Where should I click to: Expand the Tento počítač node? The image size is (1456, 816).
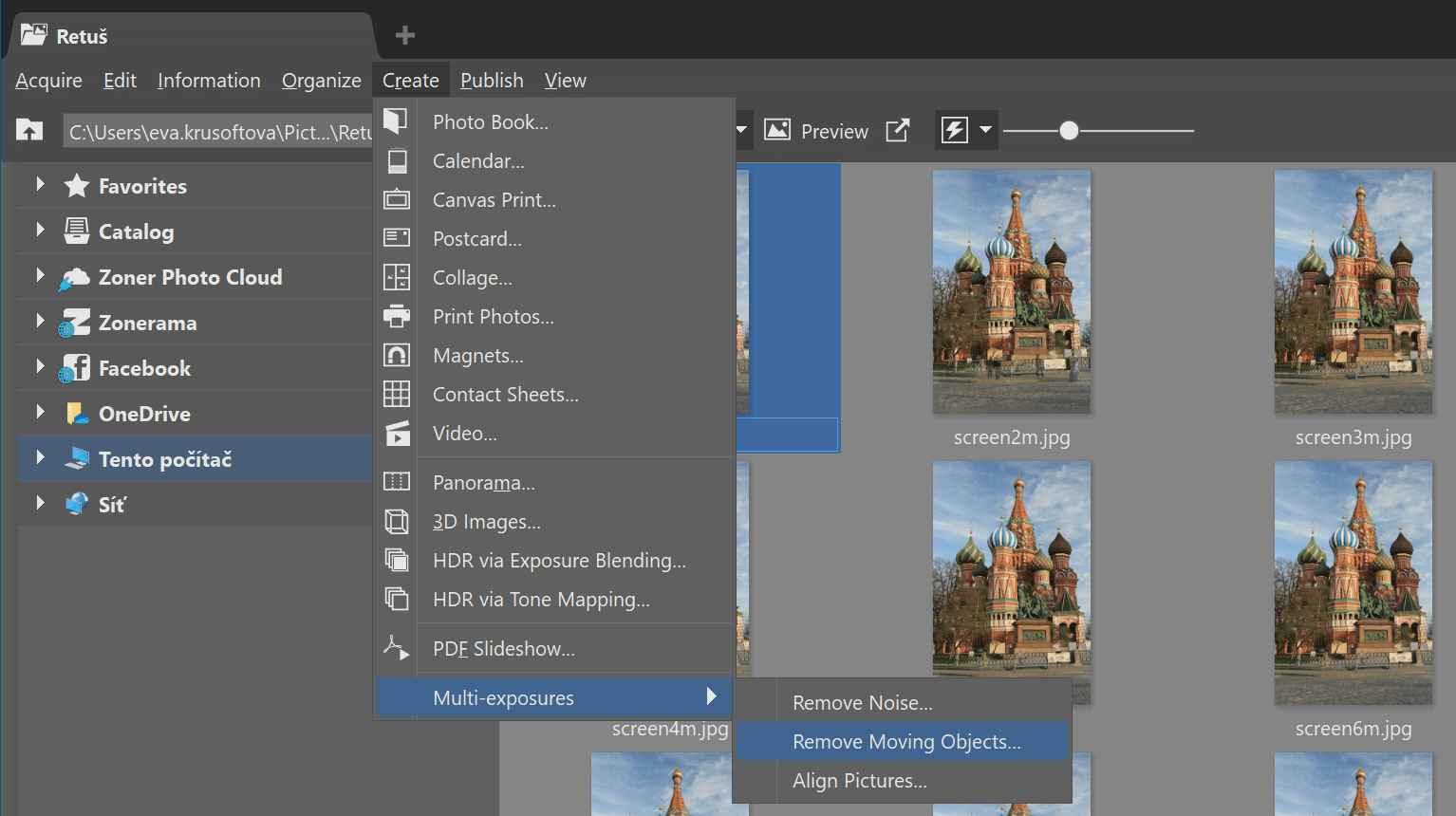[40, 457]
